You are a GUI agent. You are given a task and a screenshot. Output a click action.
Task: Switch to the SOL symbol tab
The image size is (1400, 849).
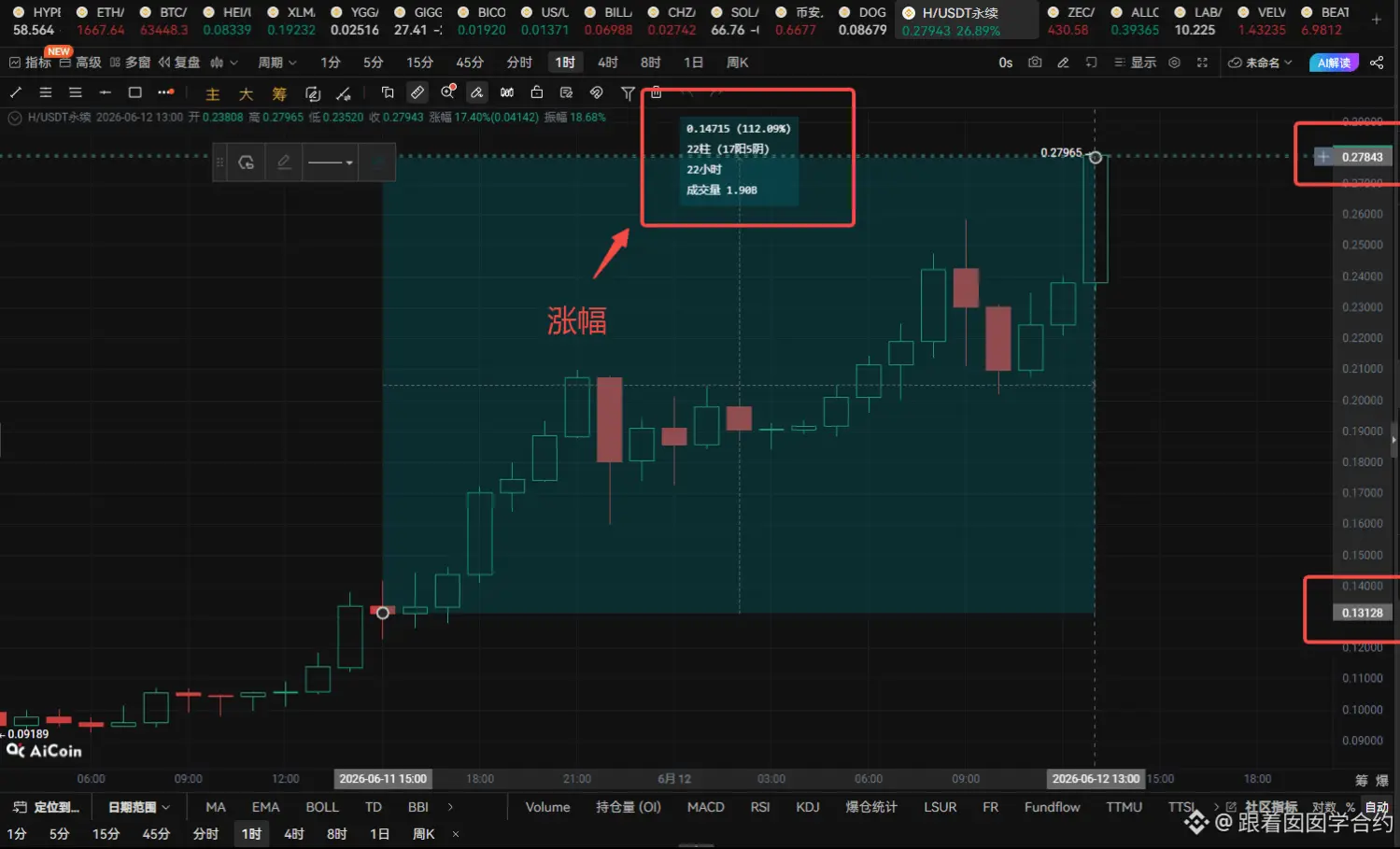tap(735, 21)
